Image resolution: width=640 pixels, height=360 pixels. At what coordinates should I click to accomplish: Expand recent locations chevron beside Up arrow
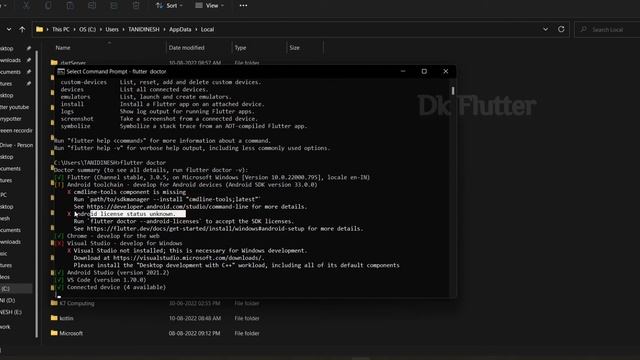(x=9, y=29)
